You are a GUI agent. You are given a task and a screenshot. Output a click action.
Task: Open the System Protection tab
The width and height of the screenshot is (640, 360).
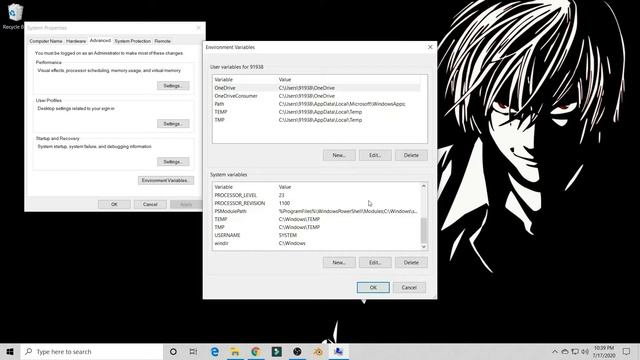click(133, 41)
